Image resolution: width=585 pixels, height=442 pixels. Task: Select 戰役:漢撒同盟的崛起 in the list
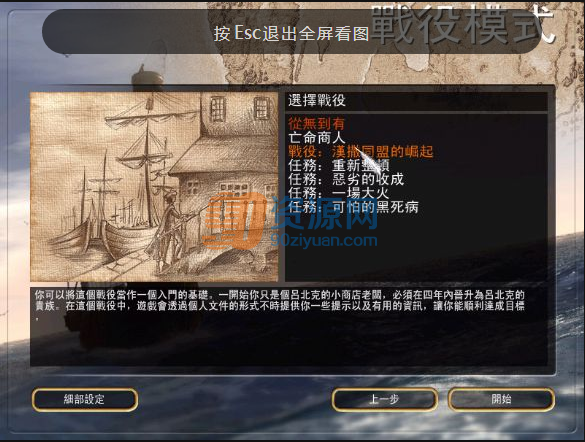click(x=360, y=151)
